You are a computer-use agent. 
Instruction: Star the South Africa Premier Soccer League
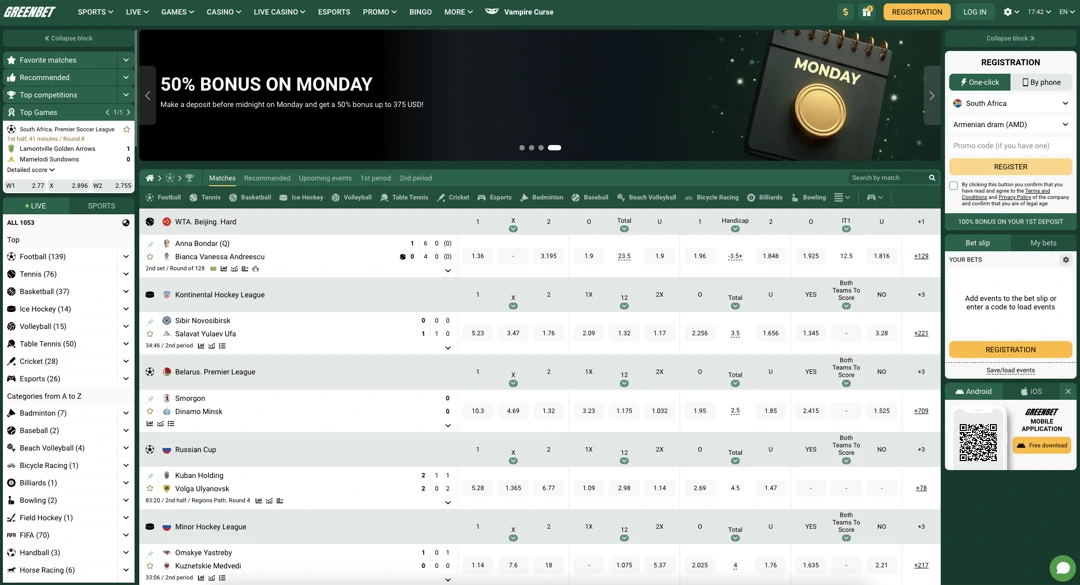(127, 129)
